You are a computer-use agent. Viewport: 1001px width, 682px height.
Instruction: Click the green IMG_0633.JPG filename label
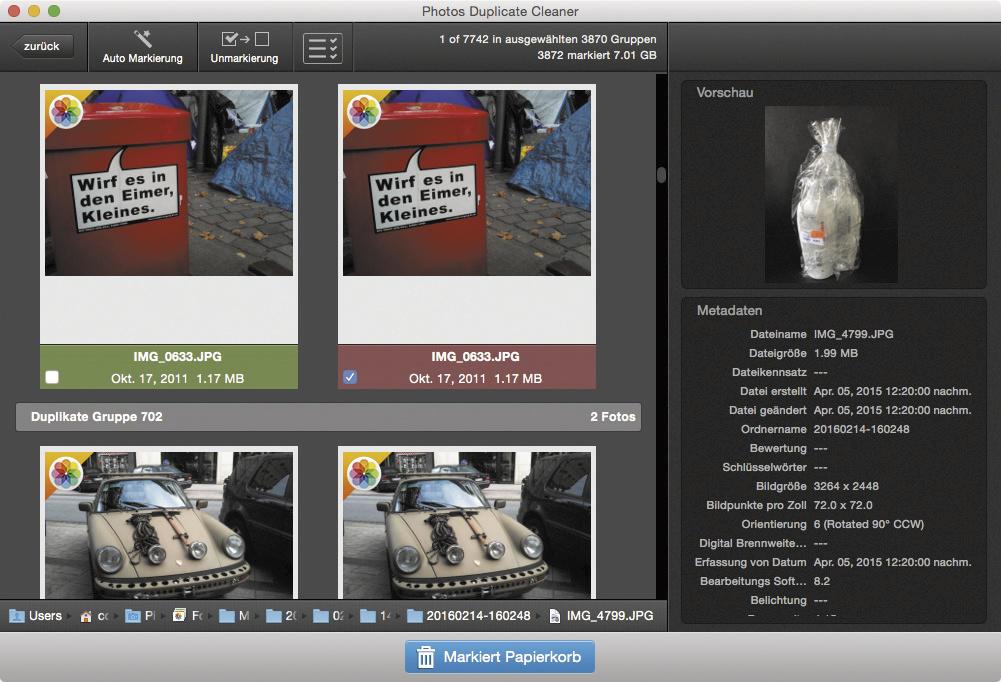(x=177, y=356)
